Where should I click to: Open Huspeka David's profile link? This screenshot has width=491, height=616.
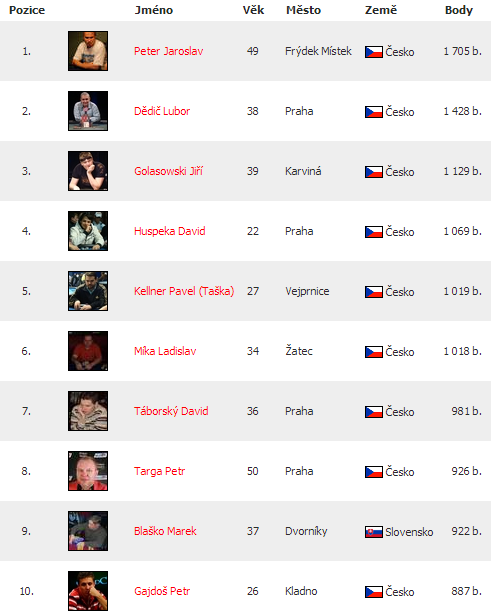(x=170, y=231)
